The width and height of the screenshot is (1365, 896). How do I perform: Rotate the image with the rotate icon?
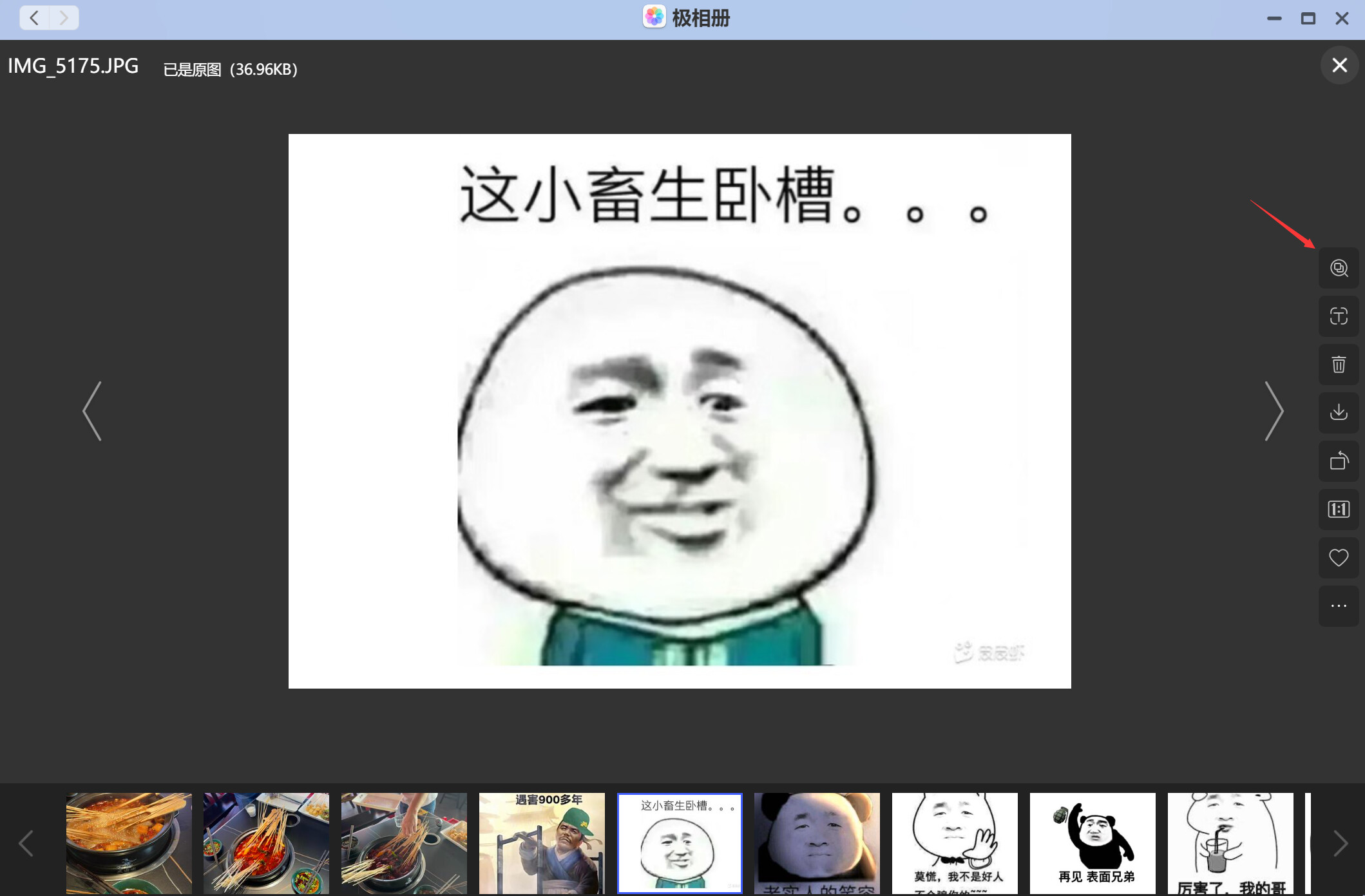(1338, 461)
